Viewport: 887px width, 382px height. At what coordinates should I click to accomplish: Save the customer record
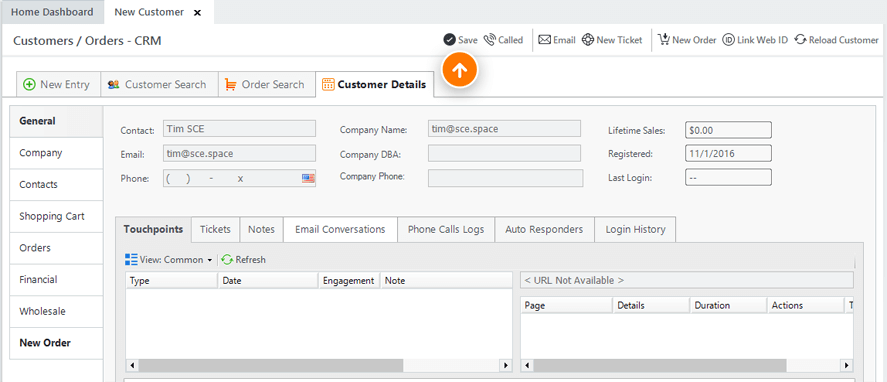[460, 40]
